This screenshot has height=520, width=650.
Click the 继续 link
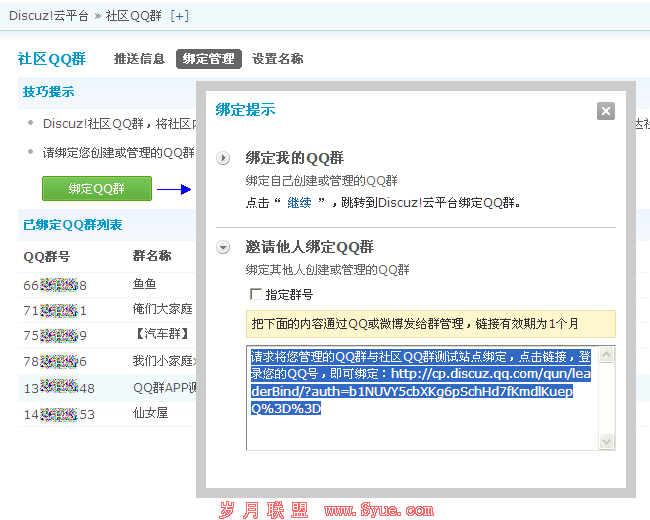(299, 203)
